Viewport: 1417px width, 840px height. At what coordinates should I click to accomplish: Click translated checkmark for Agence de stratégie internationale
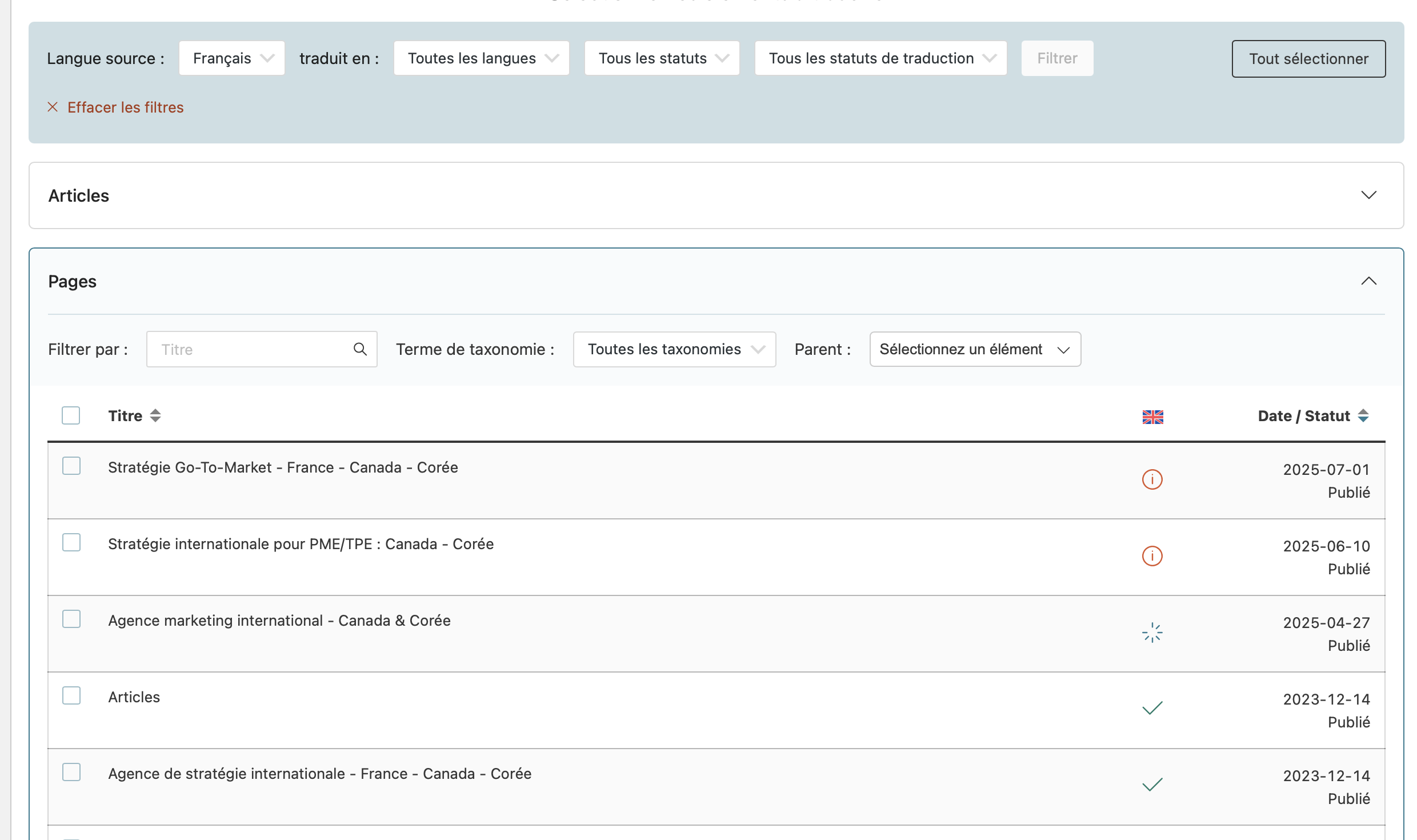click(x=1152, y=785)
